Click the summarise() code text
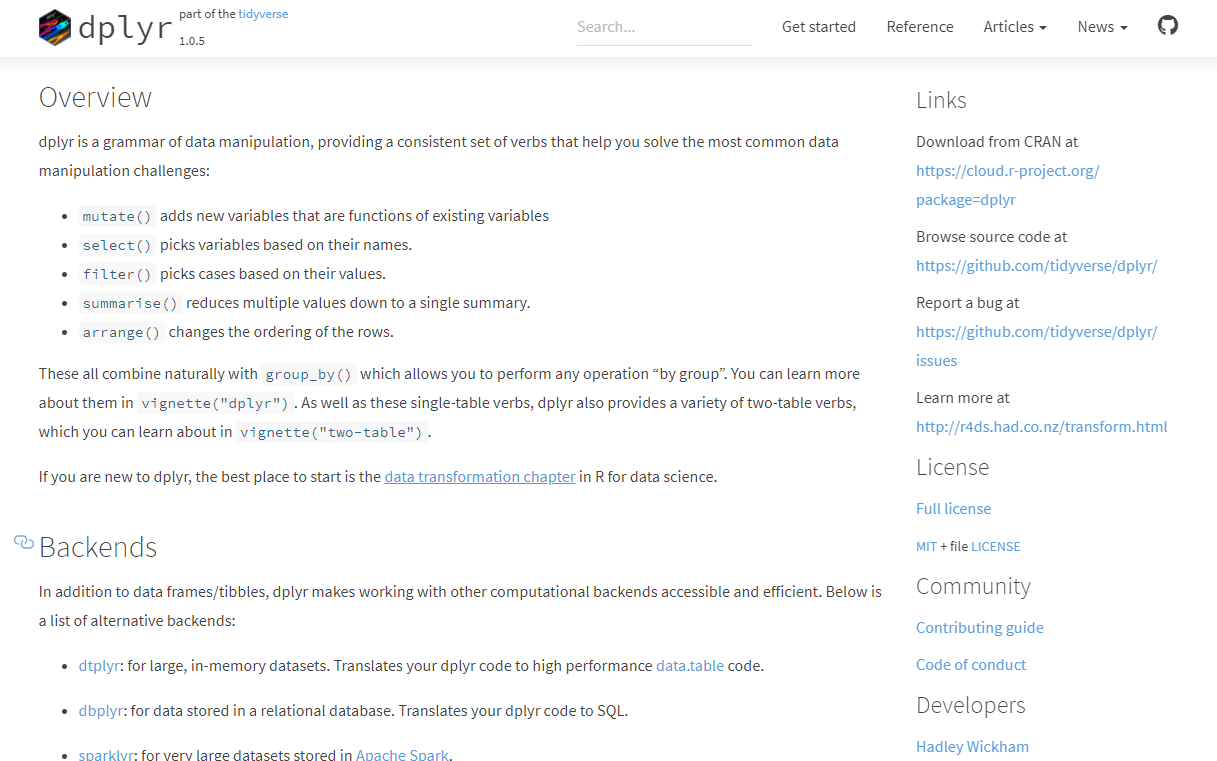 tap(130, 303)
